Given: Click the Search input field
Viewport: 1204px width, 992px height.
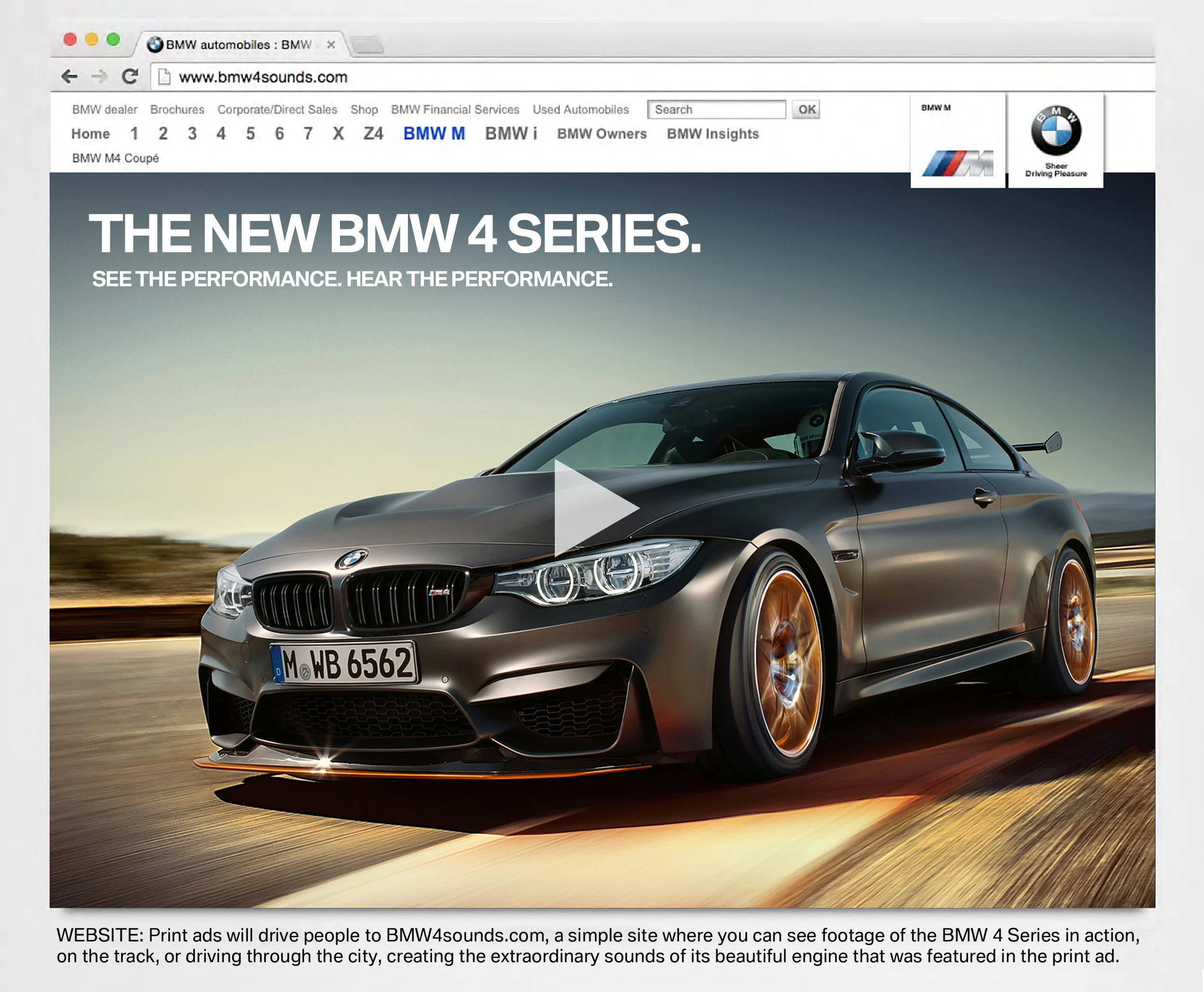Looking at the screenshot, I should (716, 109).
